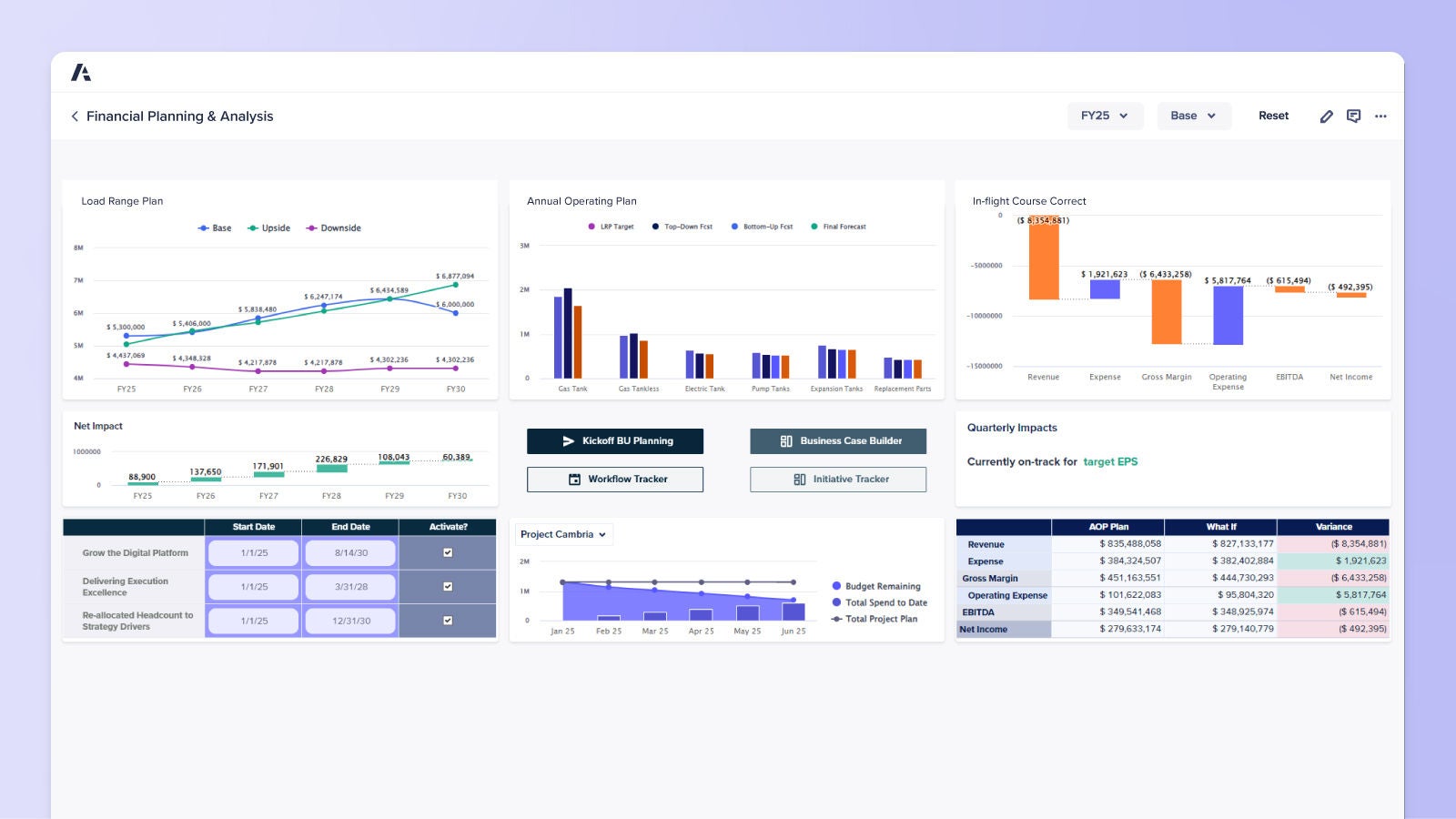Click the back chevron beside Financial Planning & Analysis
Image resolution: width=1456 pixels, height=819 pixels.
[x=74, y=116]
